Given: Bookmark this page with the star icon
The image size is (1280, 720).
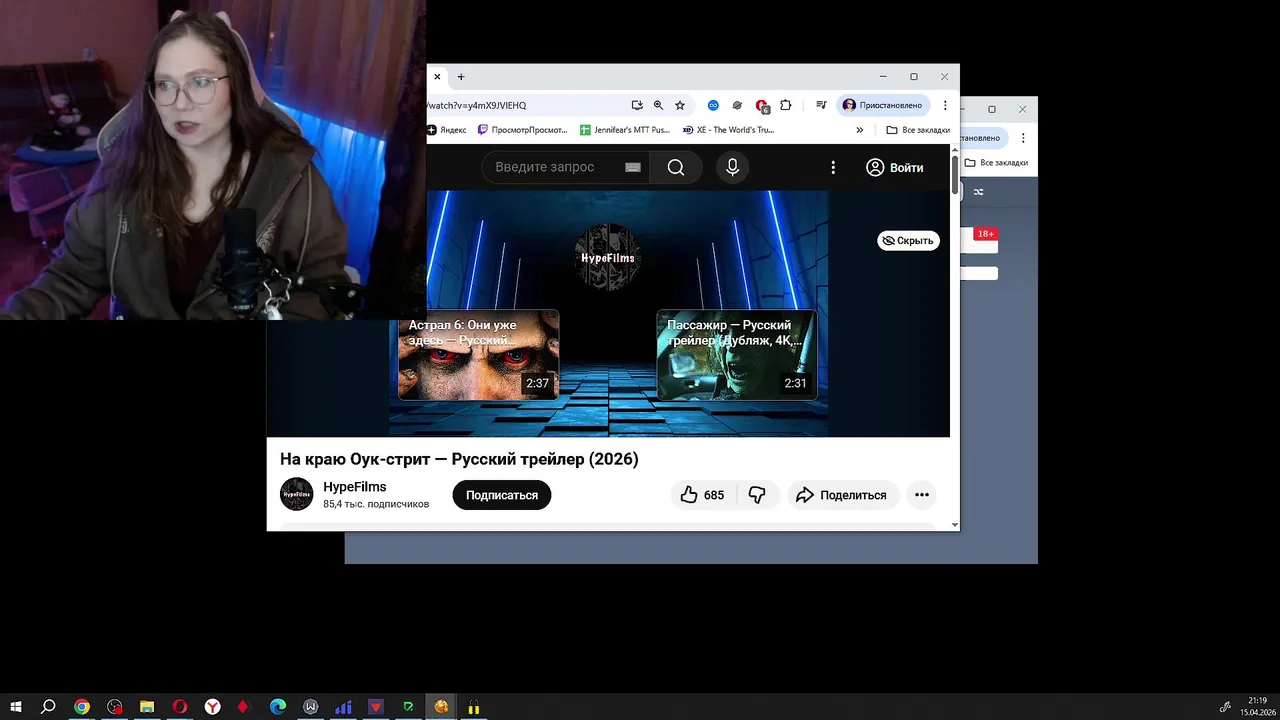Looking at the screenshot, I should [680, 105].
